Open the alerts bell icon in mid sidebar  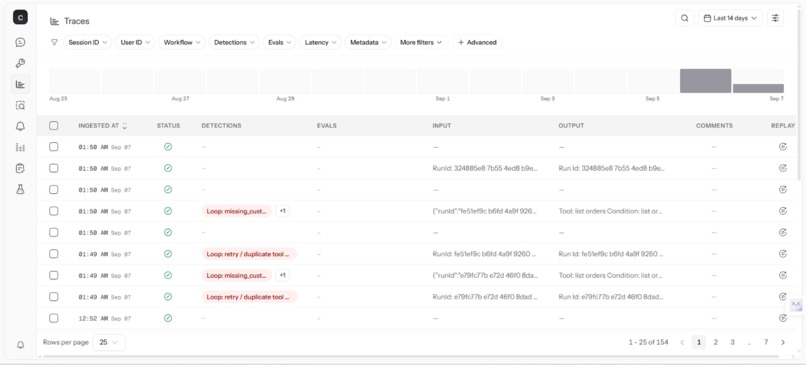tap(20, 126)
